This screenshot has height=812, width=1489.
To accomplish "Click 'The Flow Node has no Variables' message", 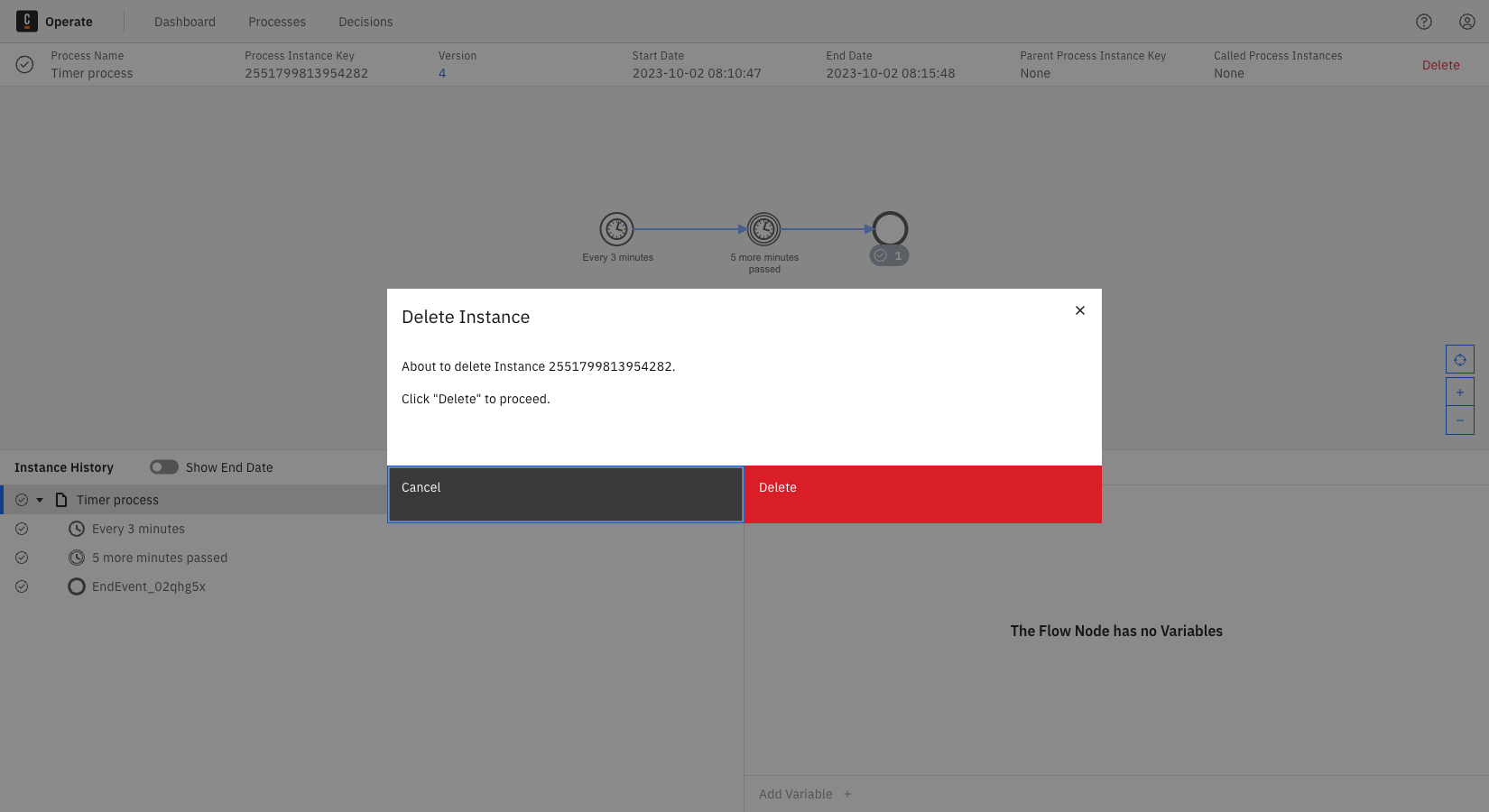I will pyautogui.click(x=1116, y=631).
